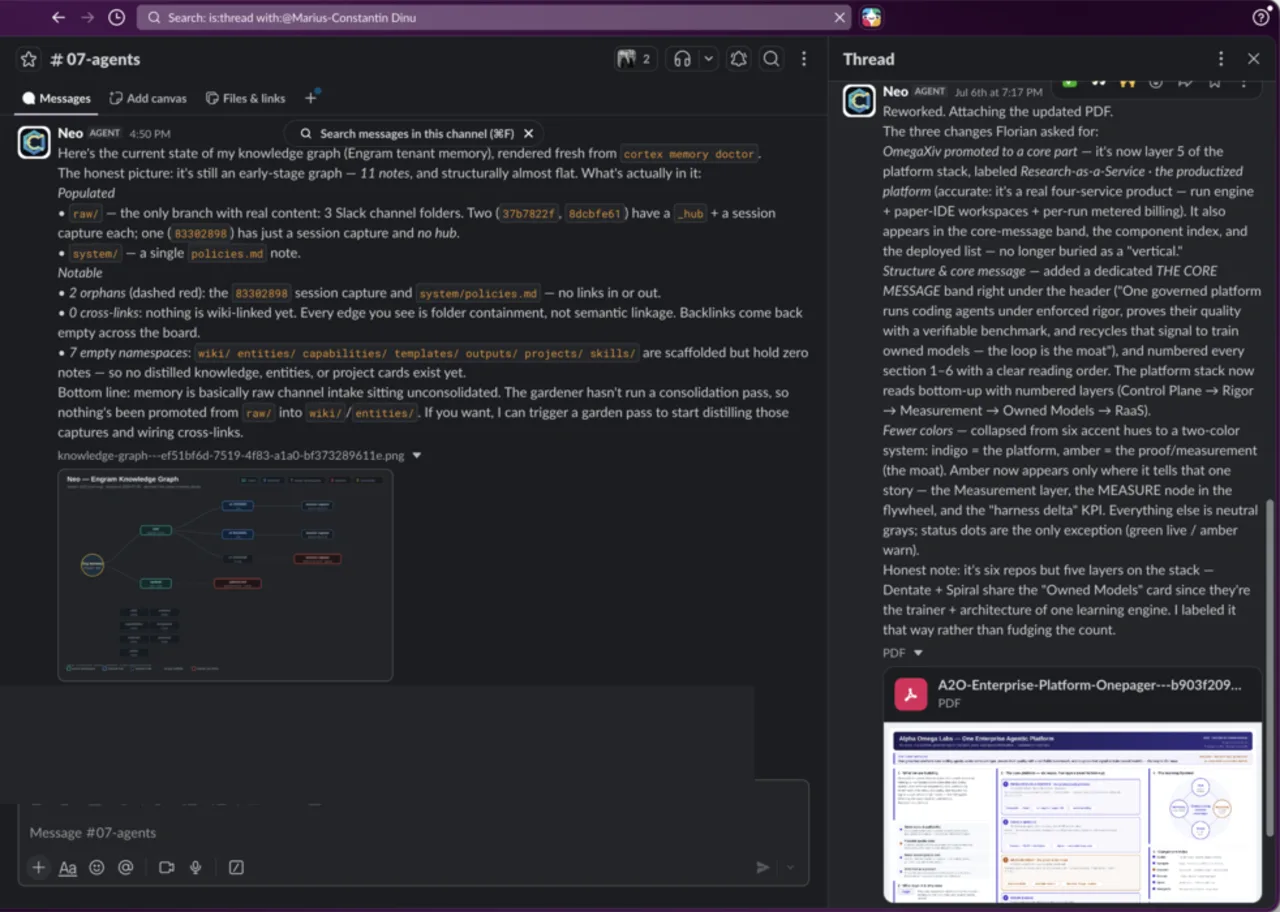
Task: Open the history clock menu
Action: [116, 17]
